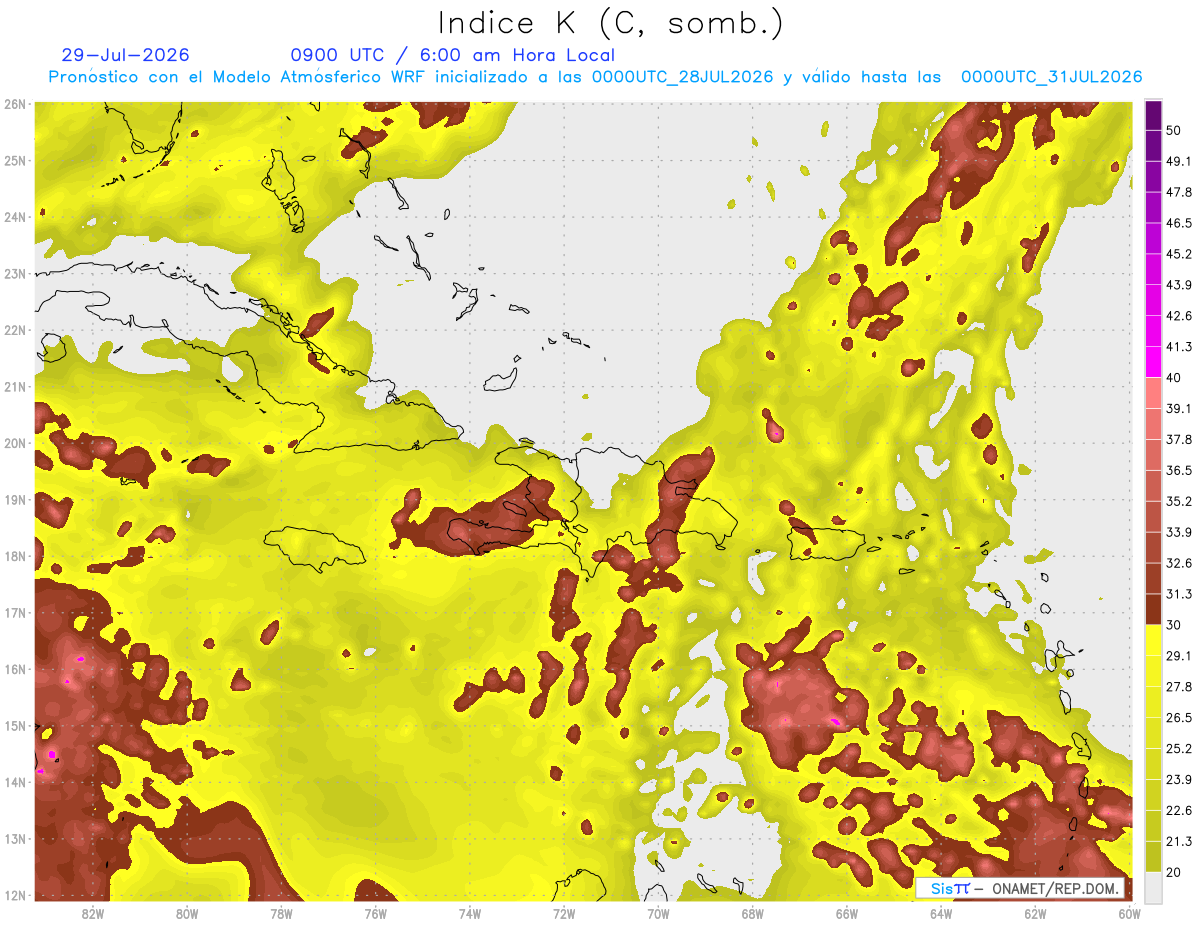
Task: Click the top dark purple colorbar segment above 50
Action: [x=1153, y=115]
